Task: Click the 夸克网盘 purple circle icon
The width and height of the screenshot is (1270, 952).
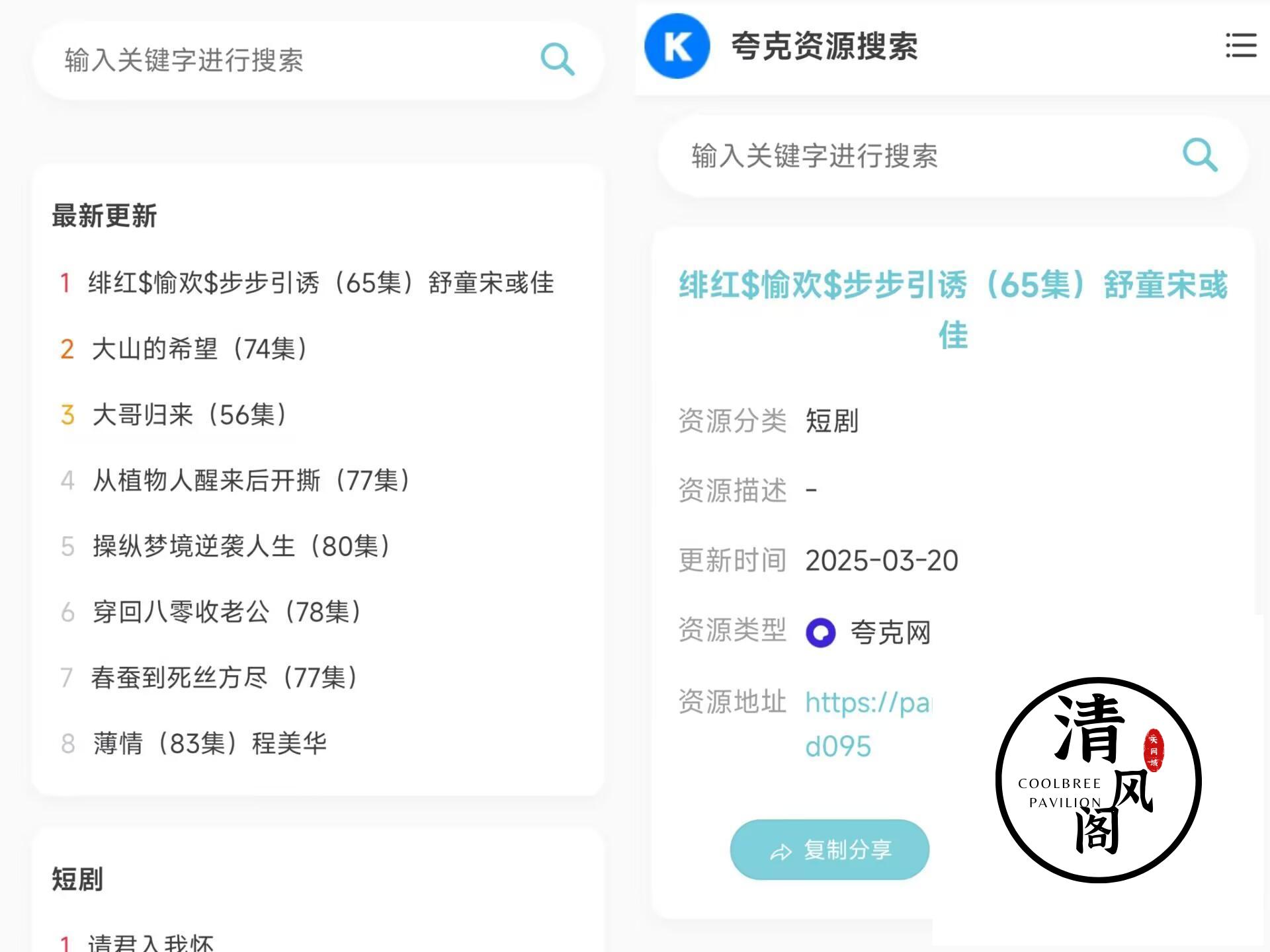Action: click(820, 633)
